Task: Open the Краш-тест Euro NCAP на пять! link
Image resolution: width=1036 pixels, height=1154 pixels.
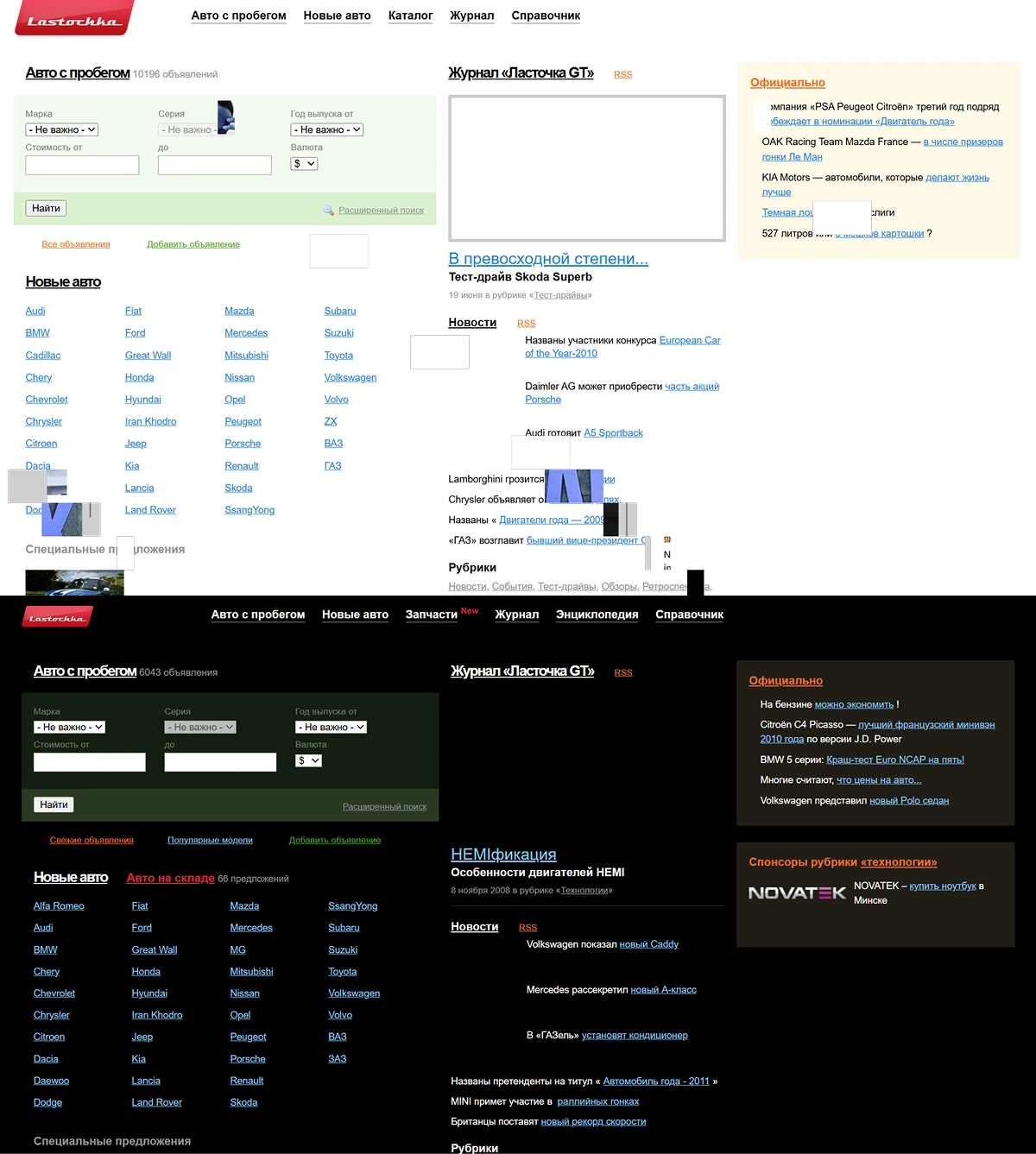Action: (895, 760)
